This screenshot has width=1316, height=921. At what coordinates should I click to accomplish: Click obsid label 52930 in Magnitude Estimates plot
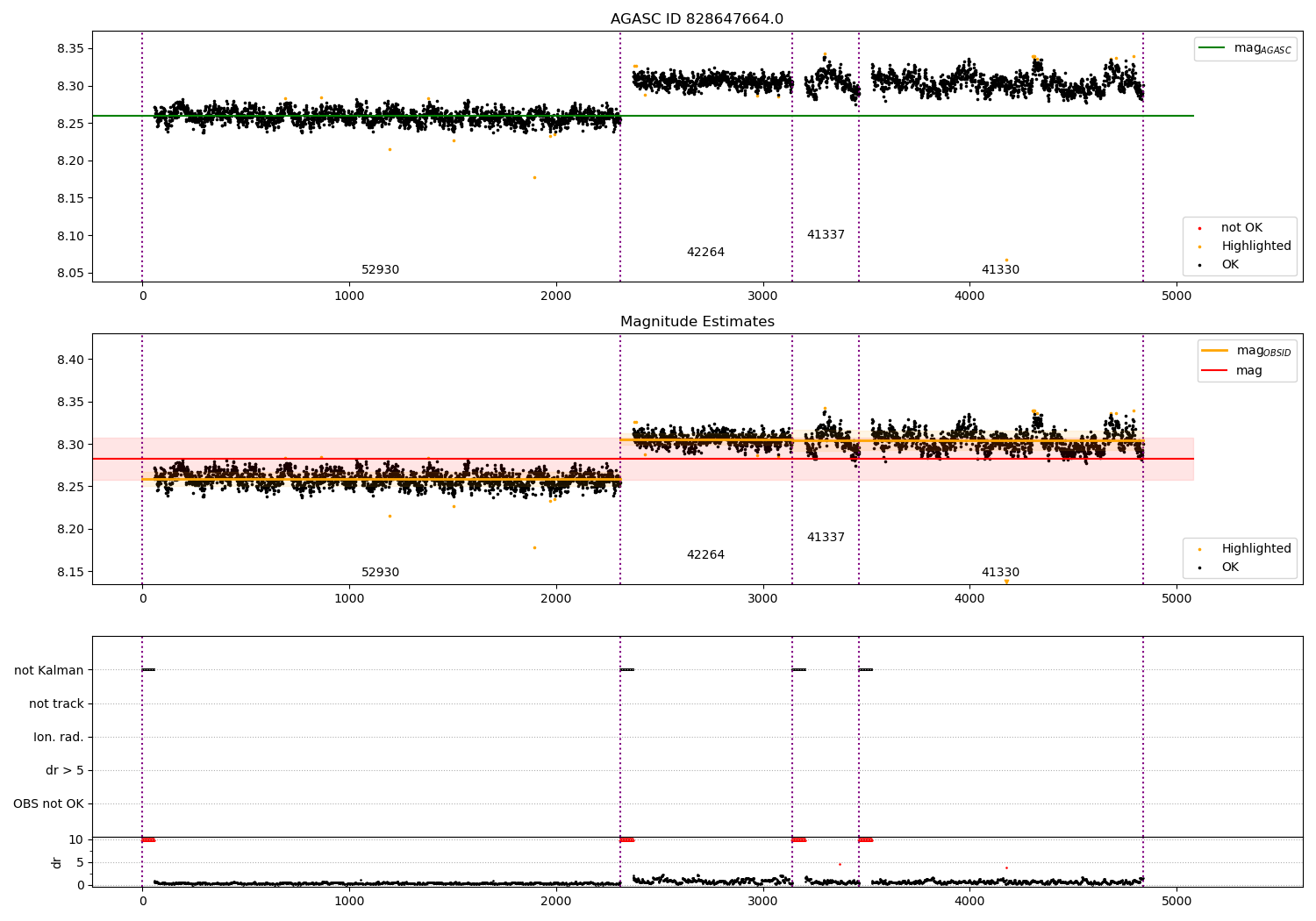380,573
